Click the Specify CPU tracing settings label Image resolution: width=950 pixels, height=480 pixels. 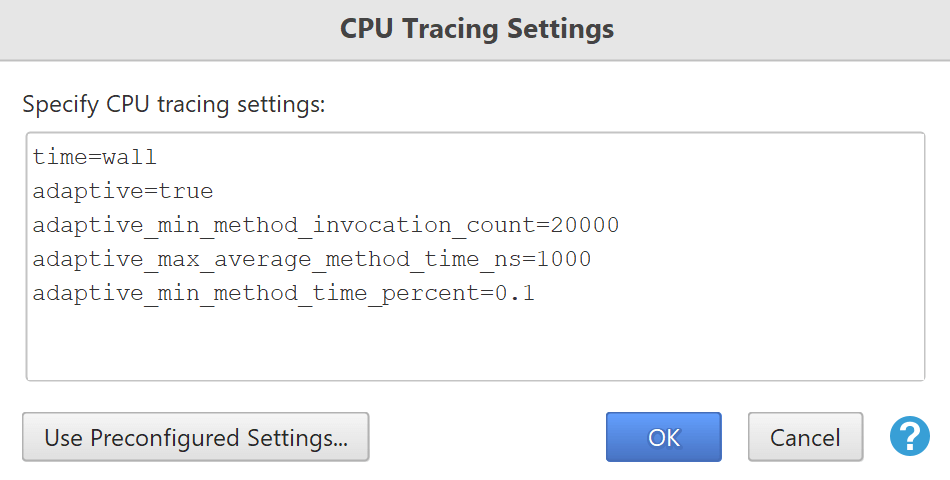(174, 104)
